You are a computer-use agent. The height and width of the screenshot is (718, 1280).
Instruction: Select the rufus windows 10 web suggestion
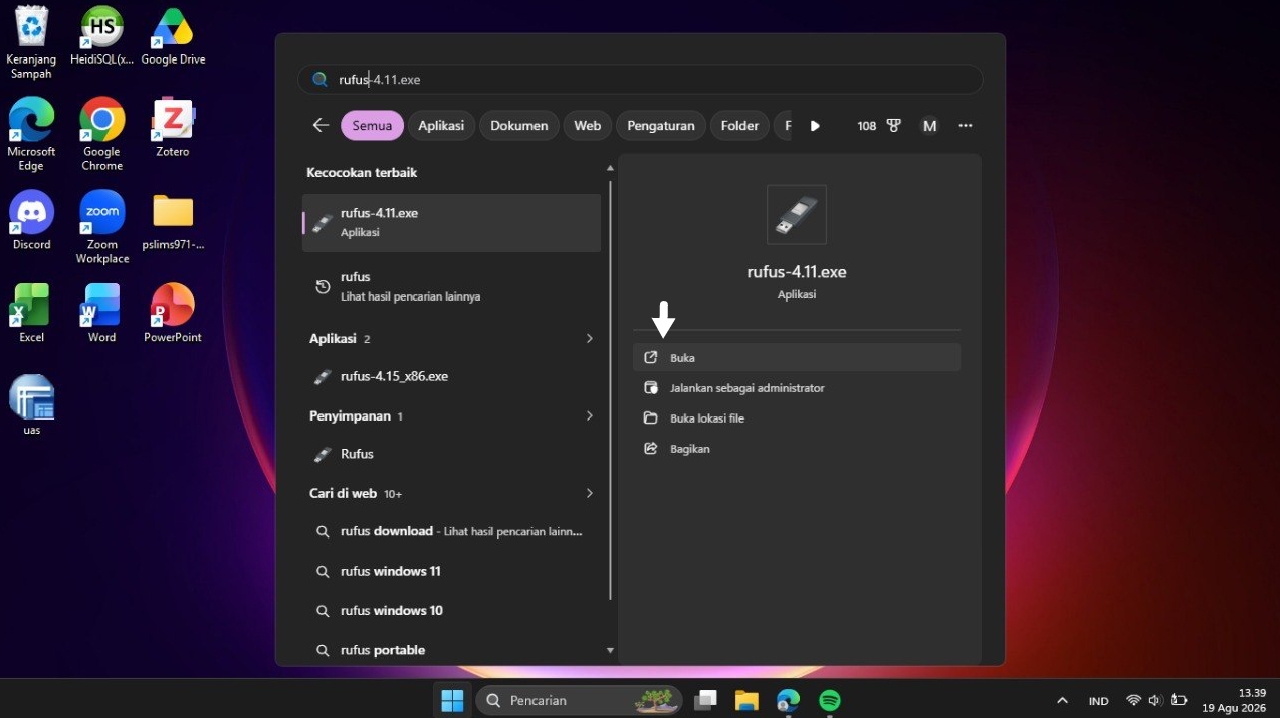[452, 610]
